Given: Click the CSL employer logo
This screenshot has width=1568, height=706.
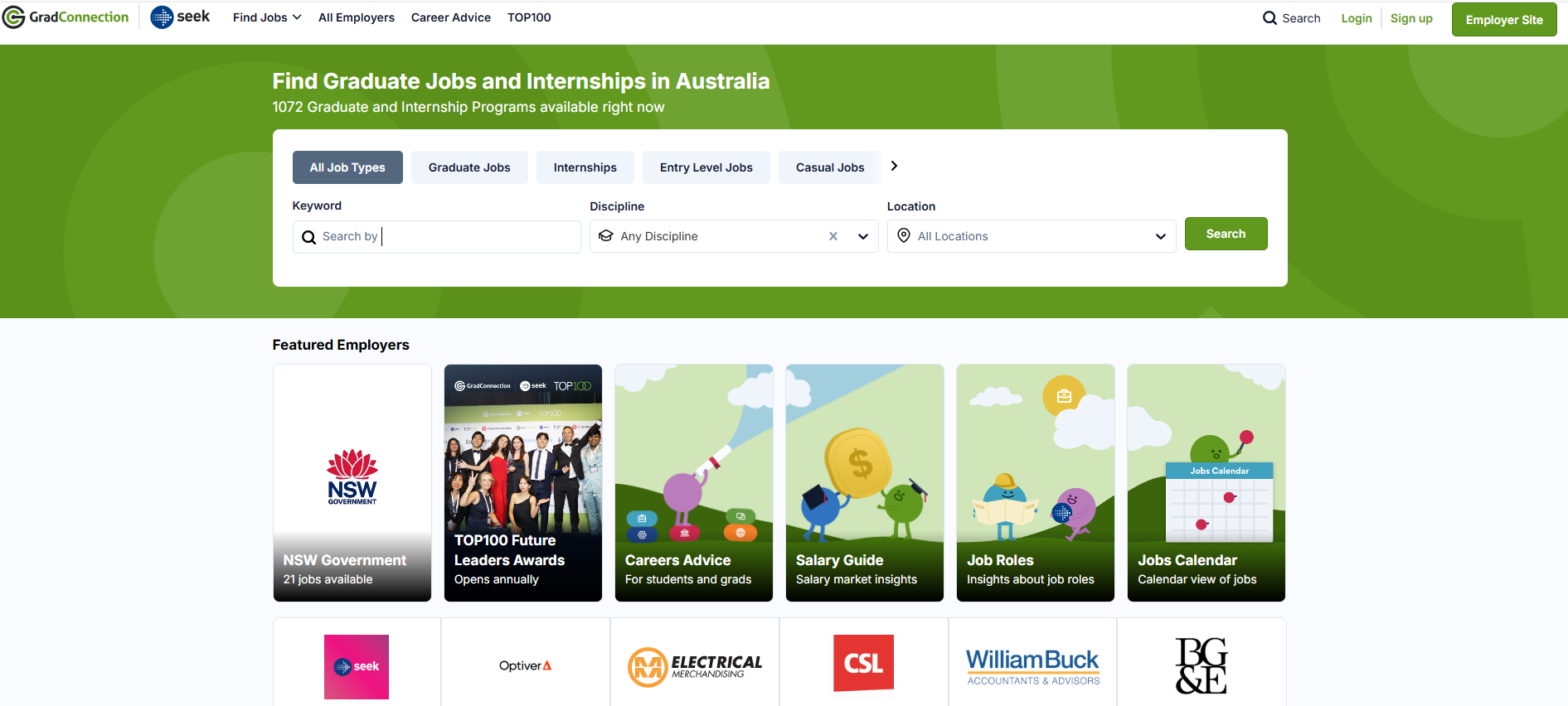Looking at the screenshot, I should pos(864,663).
